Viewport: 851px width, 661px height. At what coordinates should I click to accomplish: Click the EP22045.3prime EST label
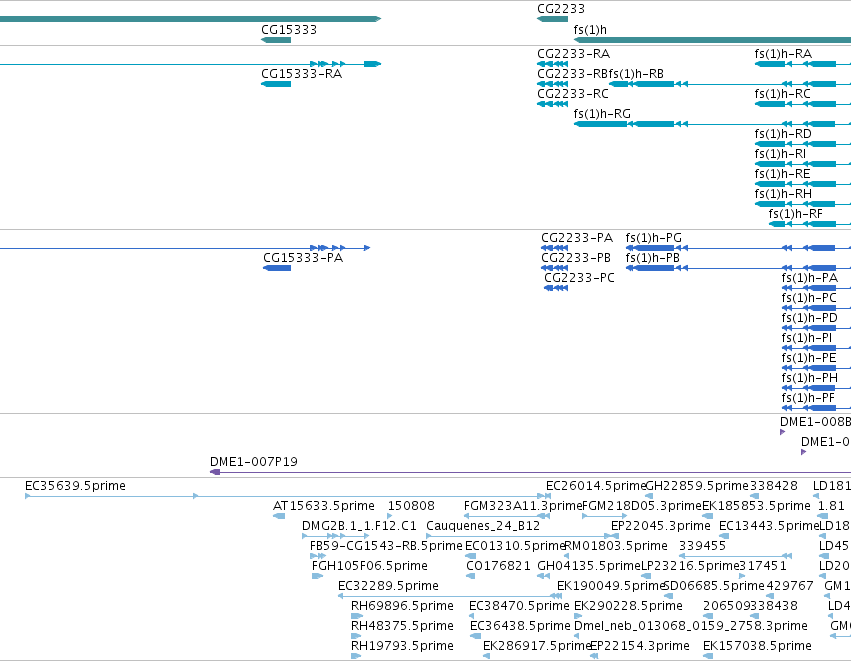(661, 526)
